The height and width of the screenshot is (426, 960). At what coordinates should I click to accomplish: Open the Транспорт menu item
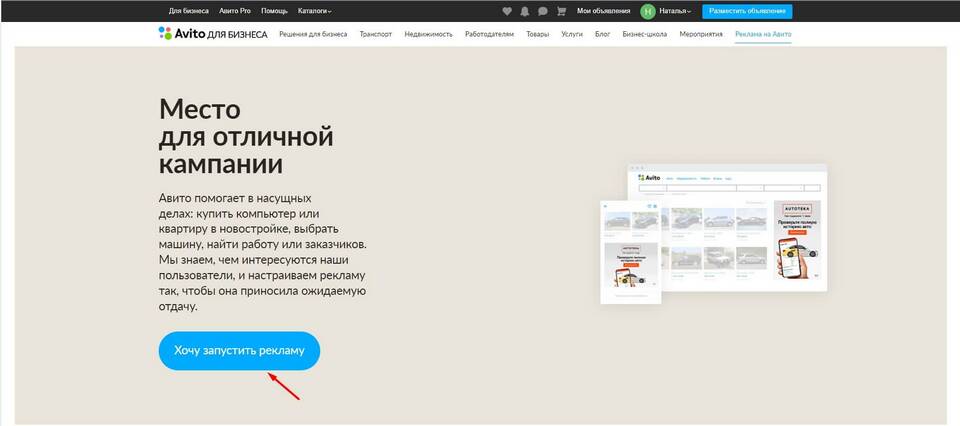pos(376,34)
